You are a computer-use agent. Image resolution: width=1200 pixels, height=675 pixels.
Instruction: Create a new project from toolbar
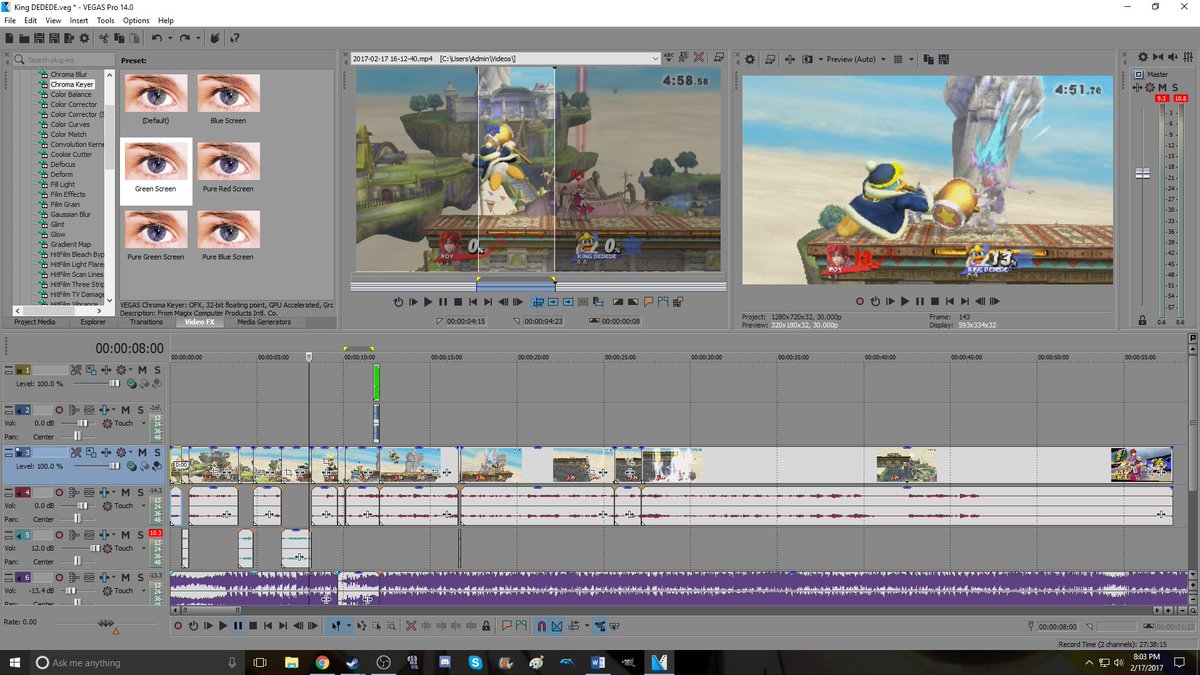click(x=10, y=38)
